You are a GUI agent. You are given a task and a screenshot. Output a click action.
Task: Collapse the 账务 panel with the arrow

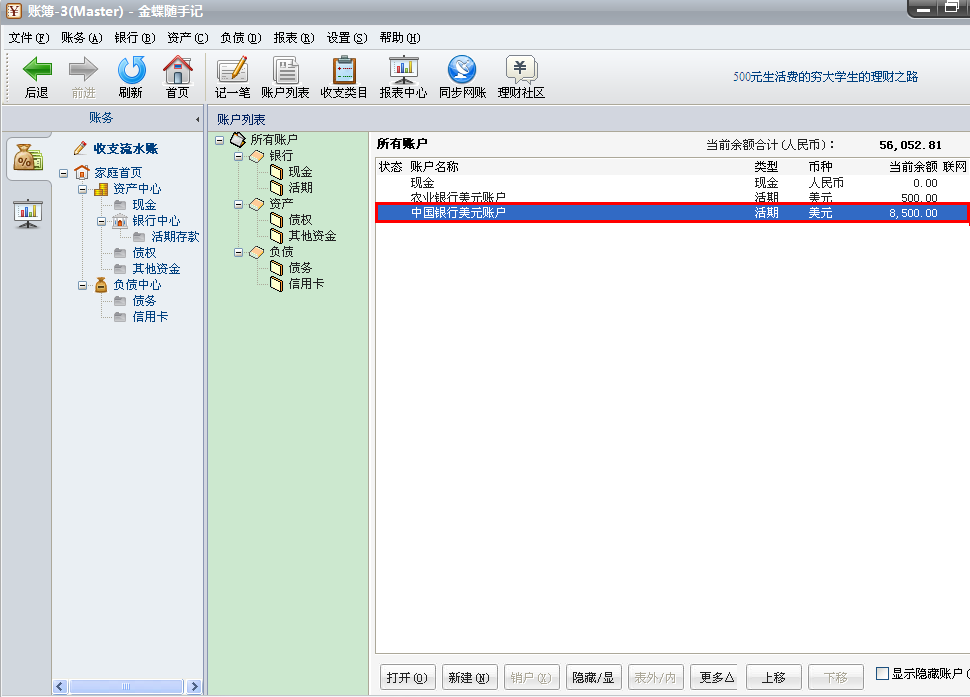[x=197, y=119]
